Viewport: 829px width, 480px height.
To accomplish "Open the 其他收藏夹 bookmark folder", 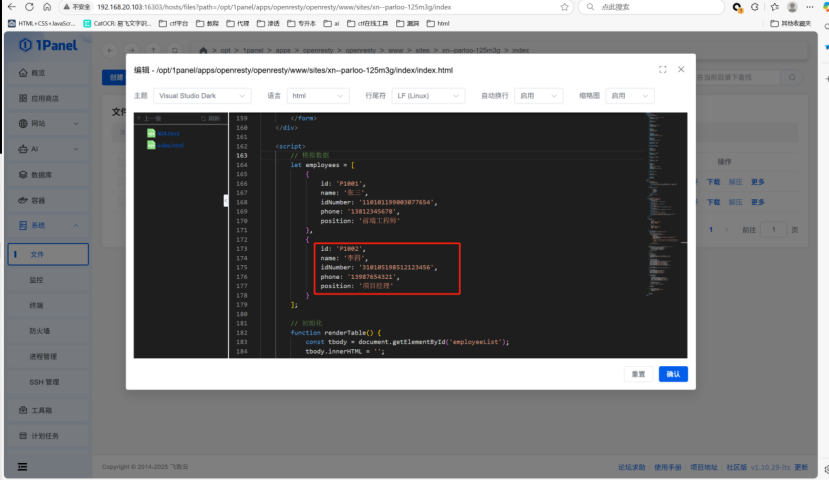I will tap(790, 23).
